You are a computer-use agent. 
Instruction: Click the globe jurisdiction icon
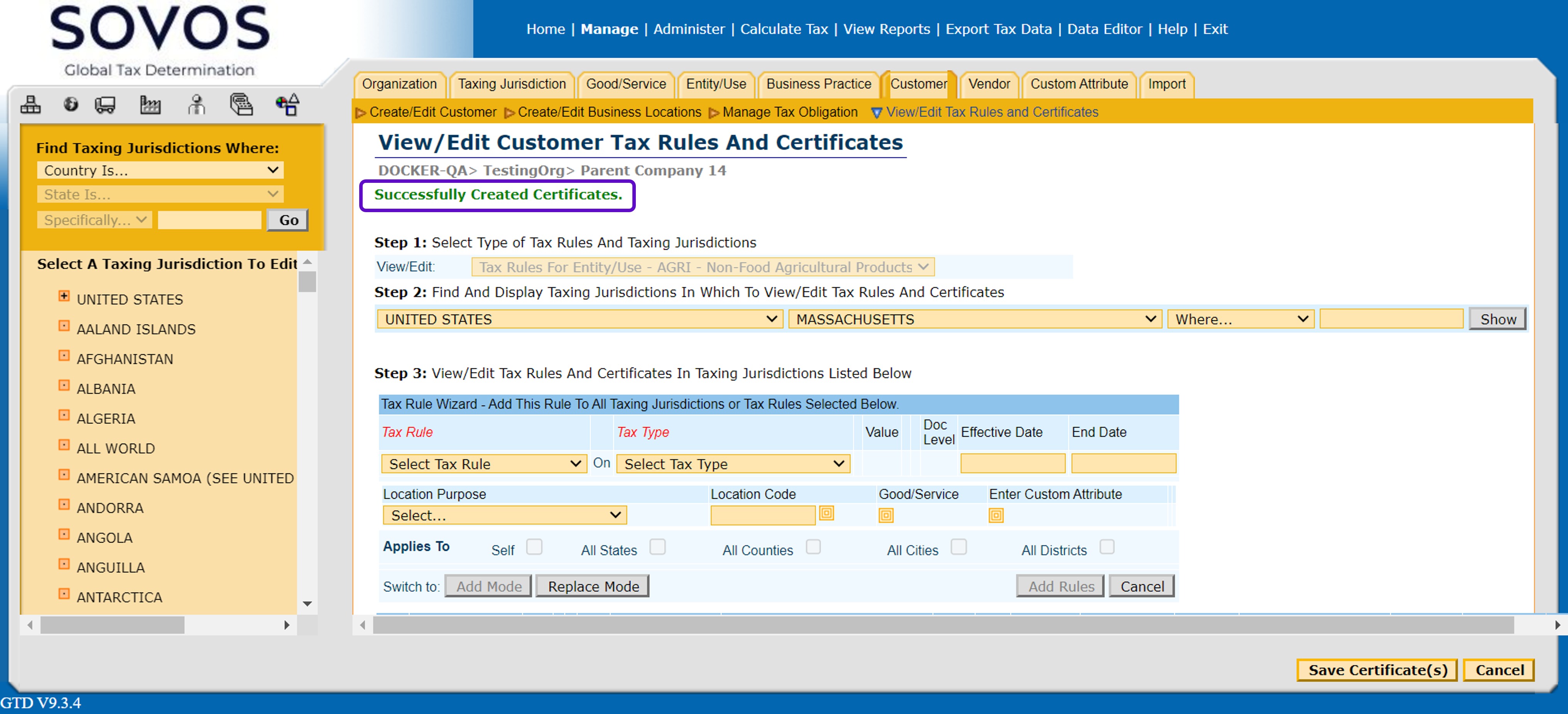coord(71,105)
